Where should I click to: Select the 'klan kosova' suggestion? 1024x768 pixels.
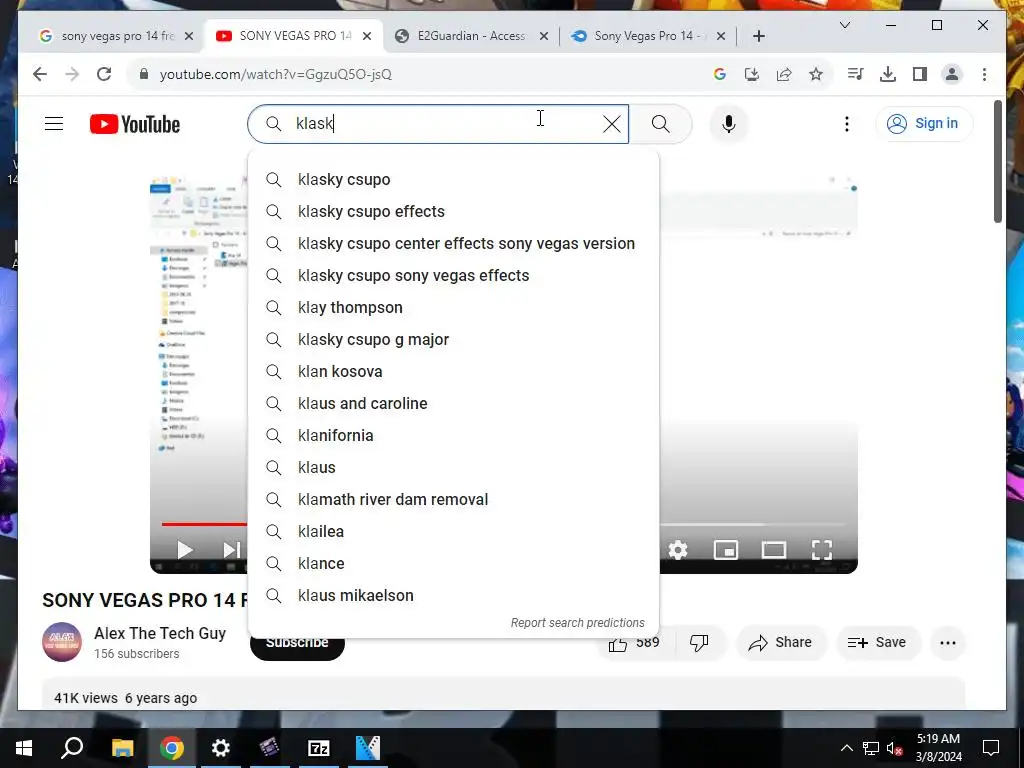pyautogui.click(x=453, y=372)
